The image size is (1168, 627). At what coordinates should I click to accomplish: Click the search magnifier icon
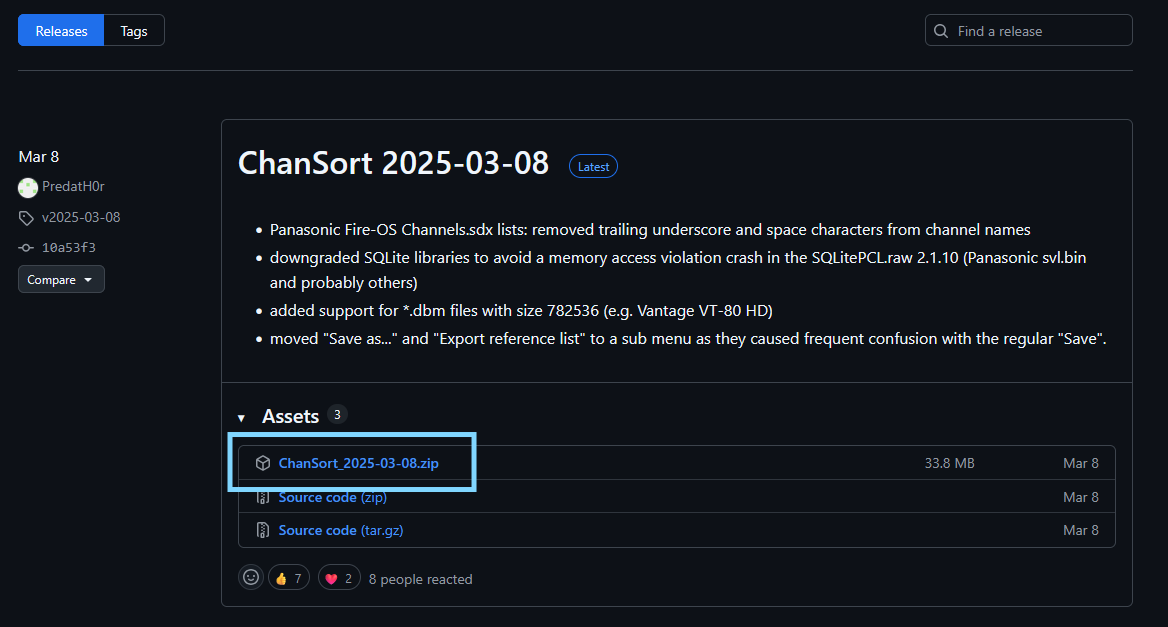coord(941,31)
